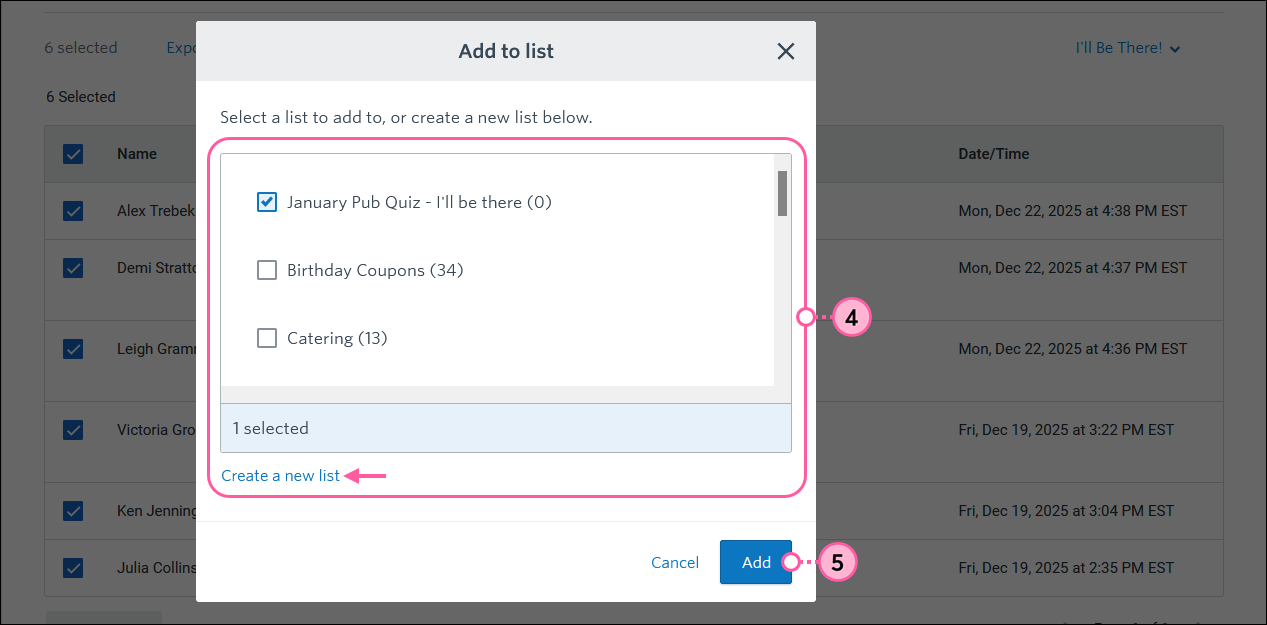This screenshot has height=625, width=1267.
Task: Expand the response filter chevron
Action: (1175, 48)
